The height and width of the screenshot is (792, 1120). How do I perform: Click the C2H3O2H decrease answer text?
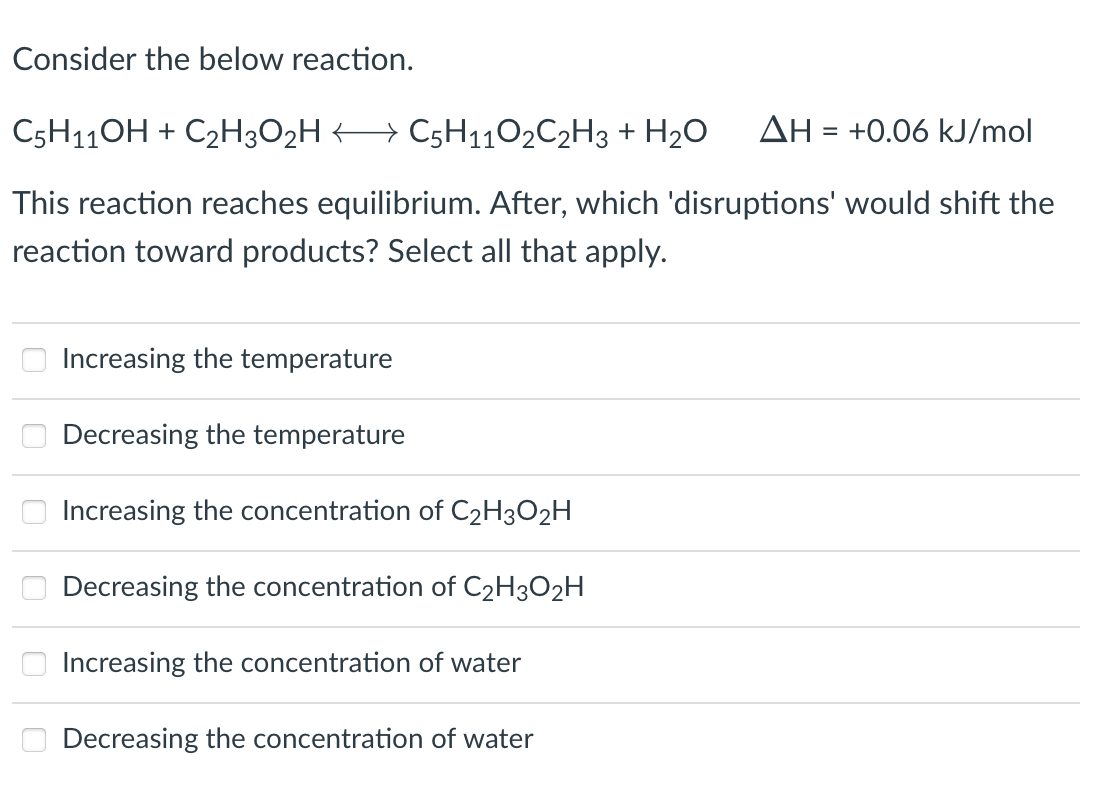(320, 588)
